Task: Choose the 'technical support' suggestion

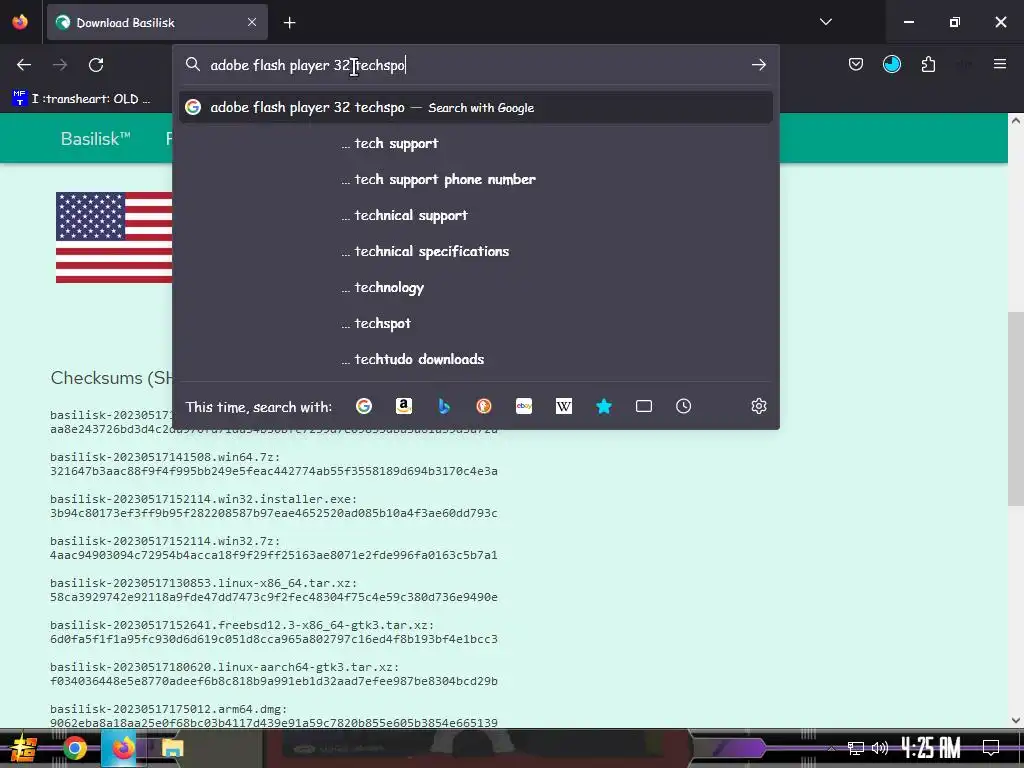Action: click(475, 216)
